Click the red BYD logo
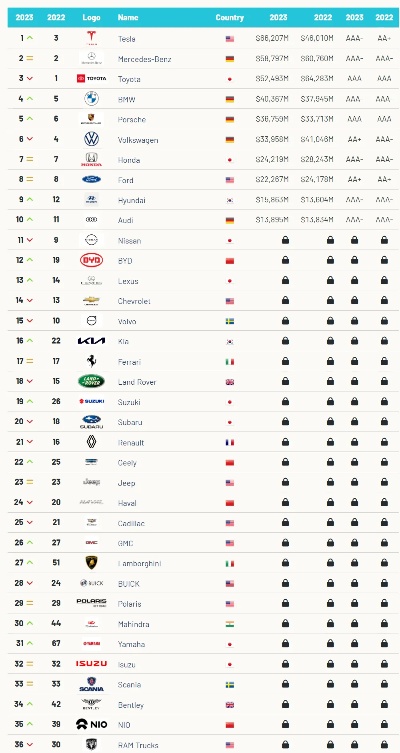 [x=91, y=260]
